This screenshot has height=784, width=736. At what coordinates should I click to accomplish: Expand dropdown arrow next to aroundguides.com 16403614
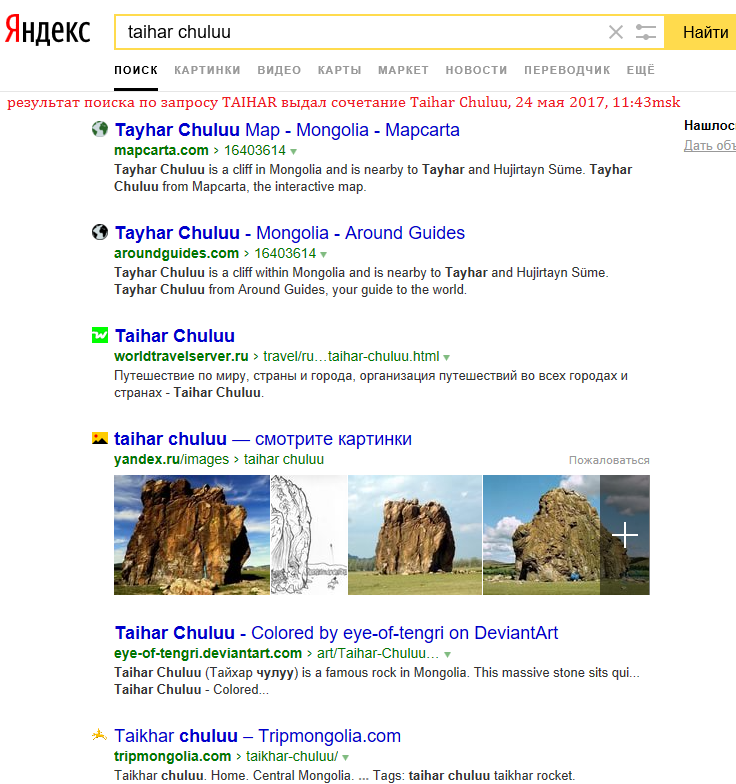(x=324, y=254)
